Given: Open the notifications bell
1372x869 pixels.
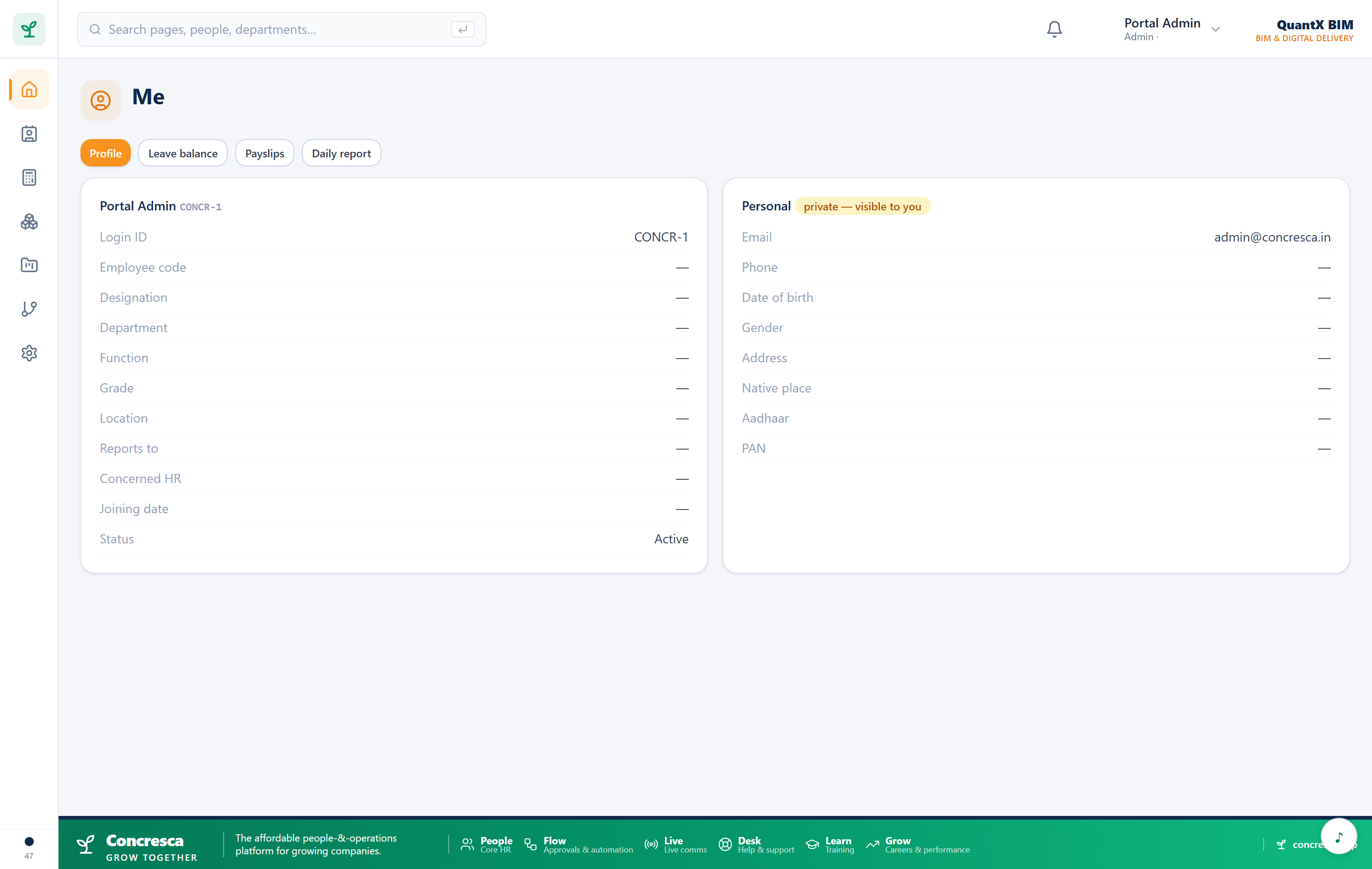Looking at the screenshot, I should [x=1054, y=29].
